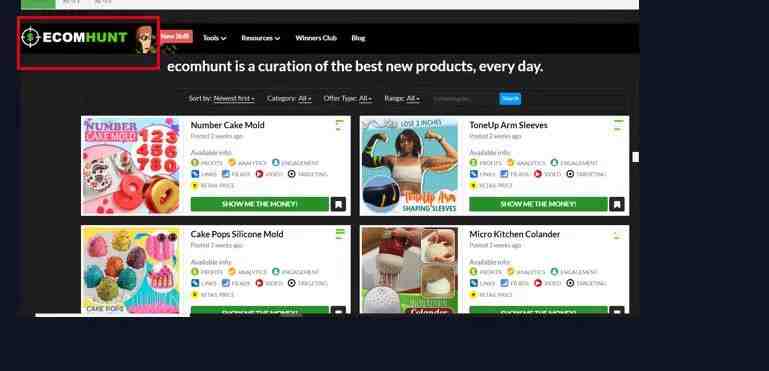Viewport: 769px width, 371px height.
Task: Open the Range All filter dropdown
Action: point(402,99)
